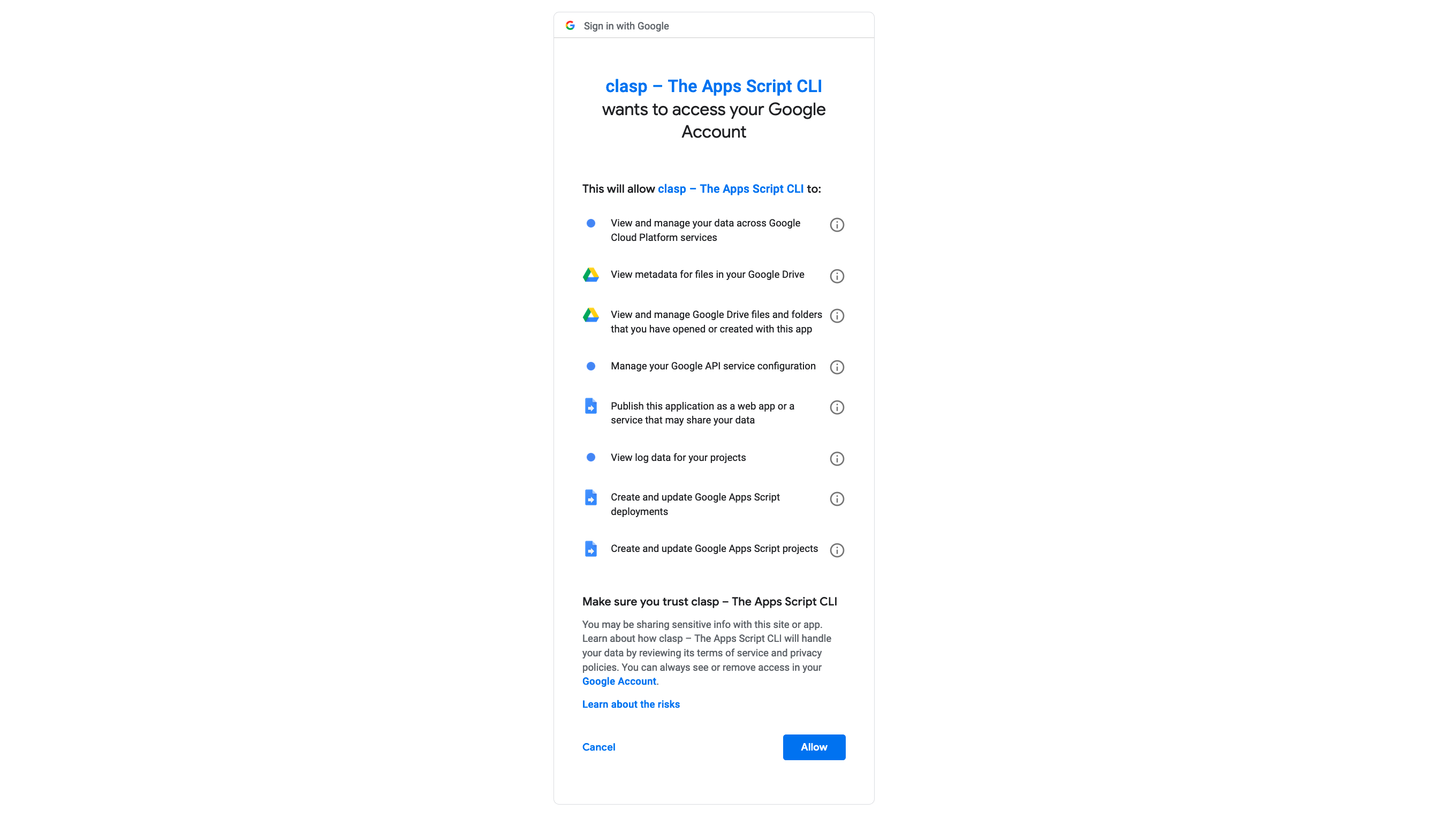Click the view log data info icon
Screen dimensions: 1456x818
coord(837,458)
